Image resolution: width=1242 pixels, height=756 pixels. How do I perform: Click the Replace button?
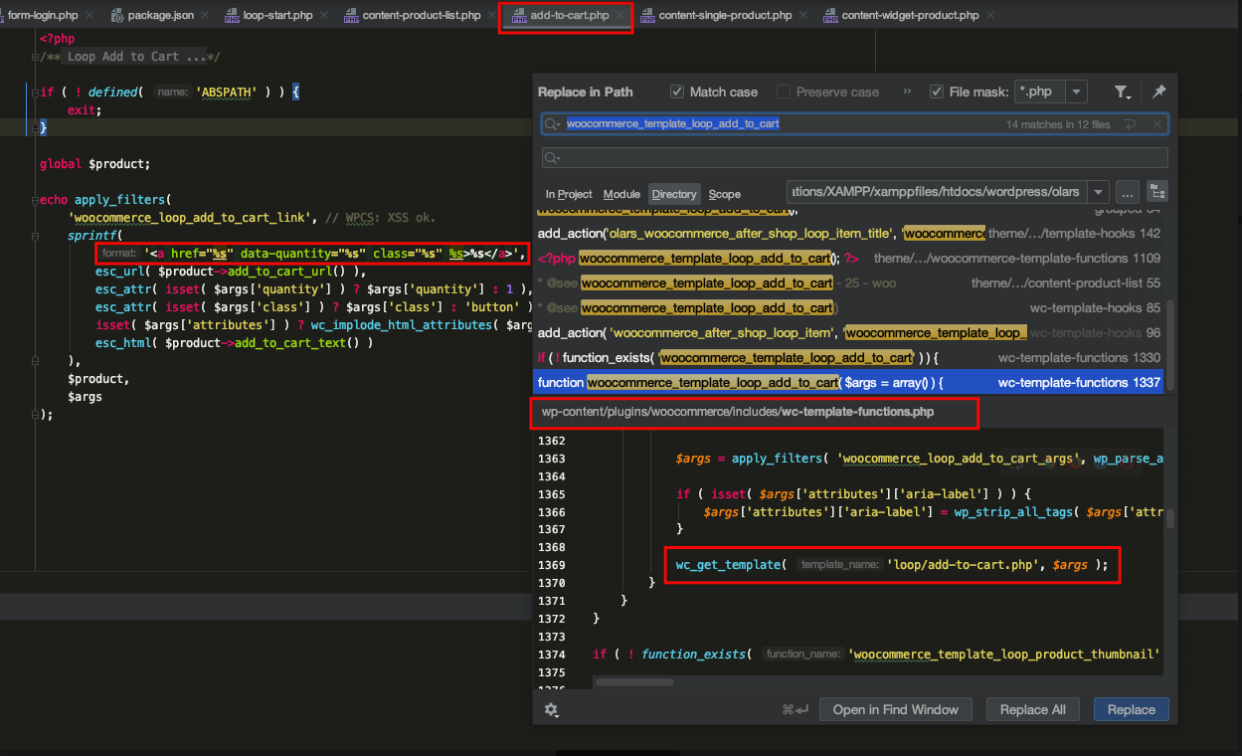pyautogui.click(x=1131, y=710)
